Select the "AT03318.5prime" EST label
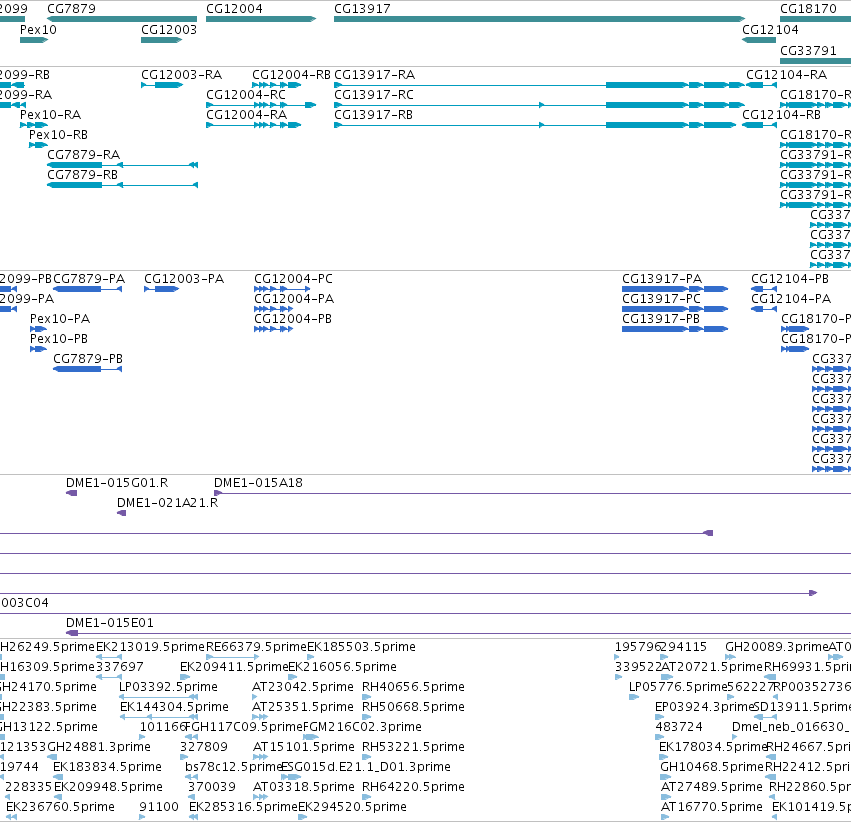Viewport: 851px width, 822px height. [304, 787]
